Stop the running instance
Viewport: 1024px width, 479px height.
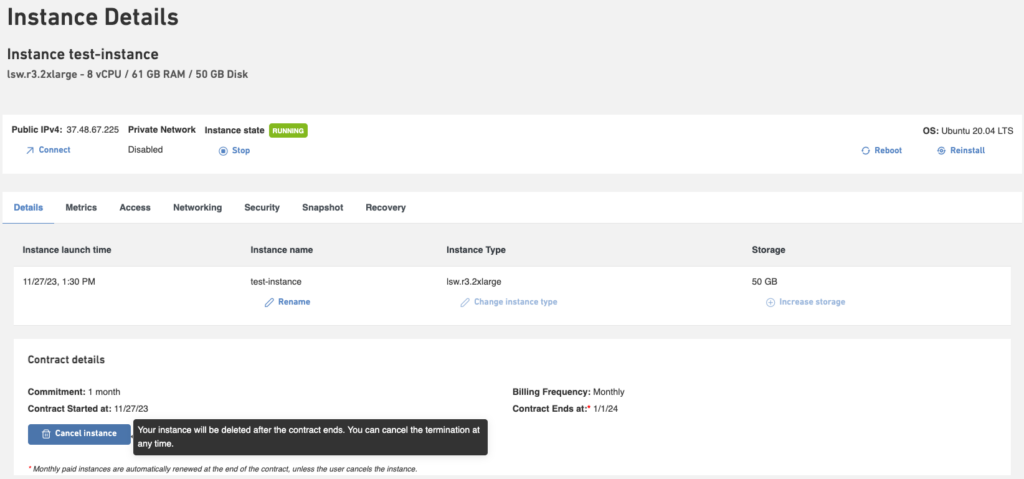(234, 151)
